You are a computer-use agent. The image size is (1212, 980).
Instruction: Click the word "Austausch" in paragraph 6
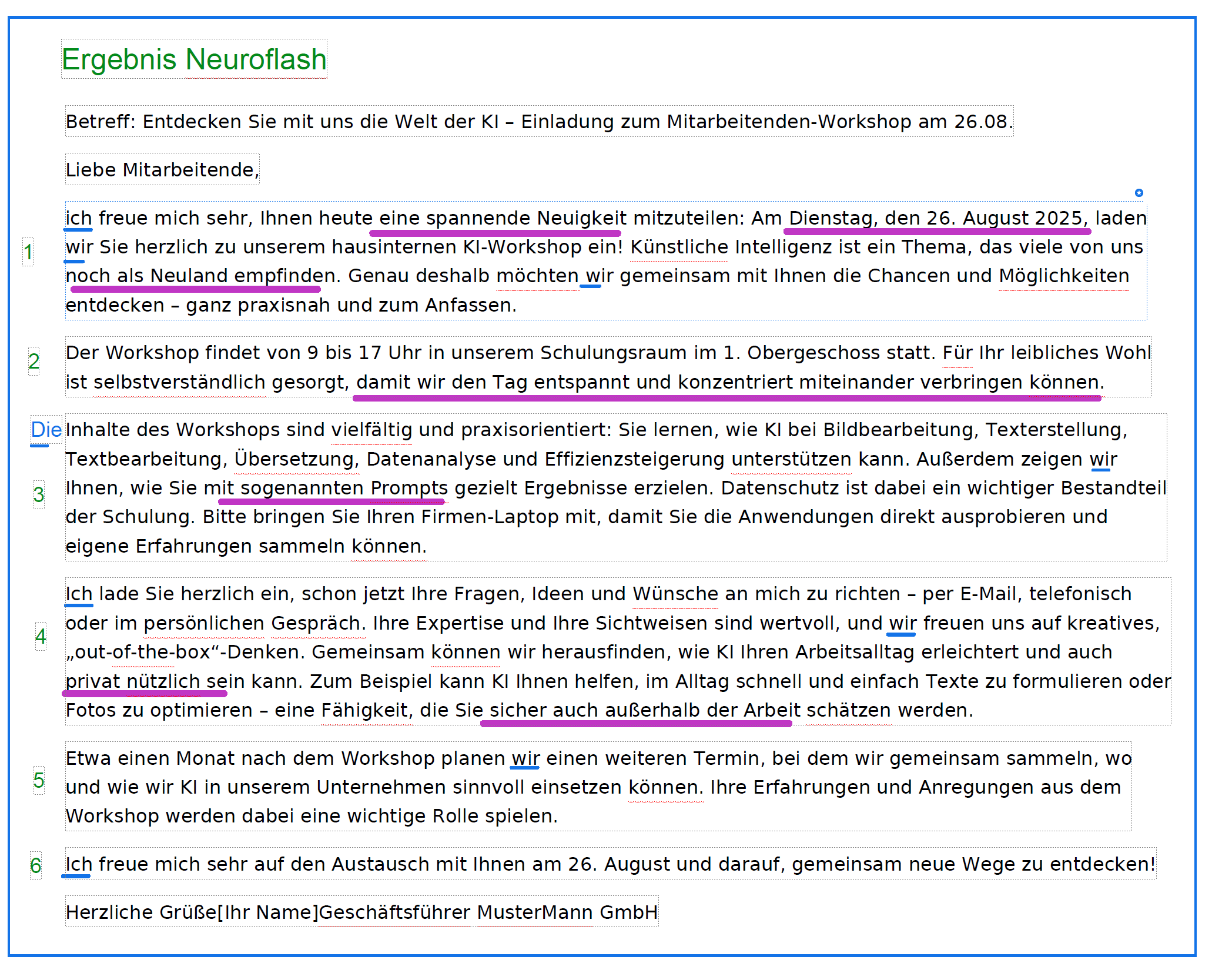[380, 864]
